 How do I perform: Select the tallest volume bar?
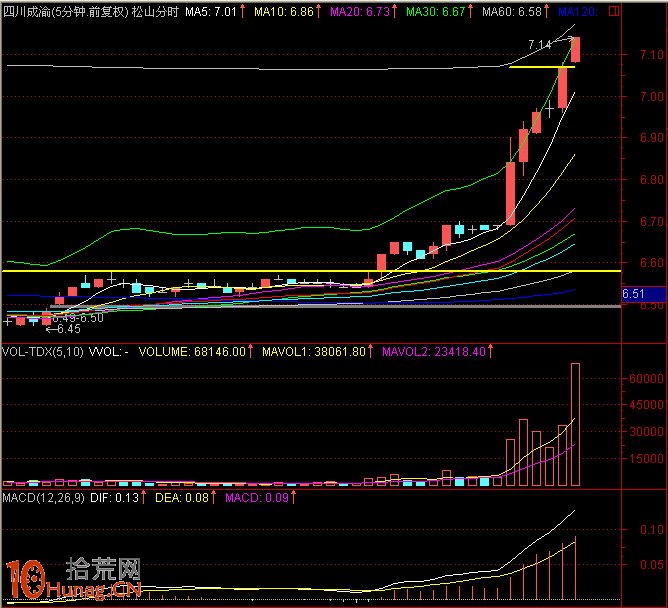click(575, 424)
